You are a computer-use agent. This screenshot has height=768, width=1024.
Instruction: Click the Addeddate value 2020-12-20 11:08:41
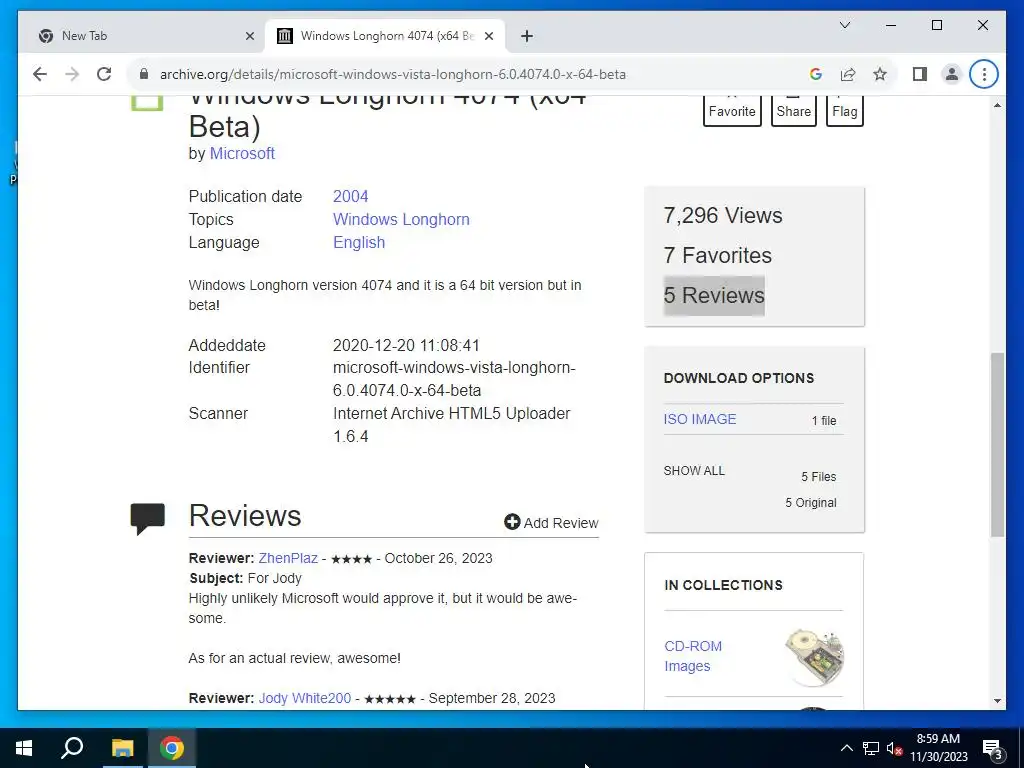[406, 345]
